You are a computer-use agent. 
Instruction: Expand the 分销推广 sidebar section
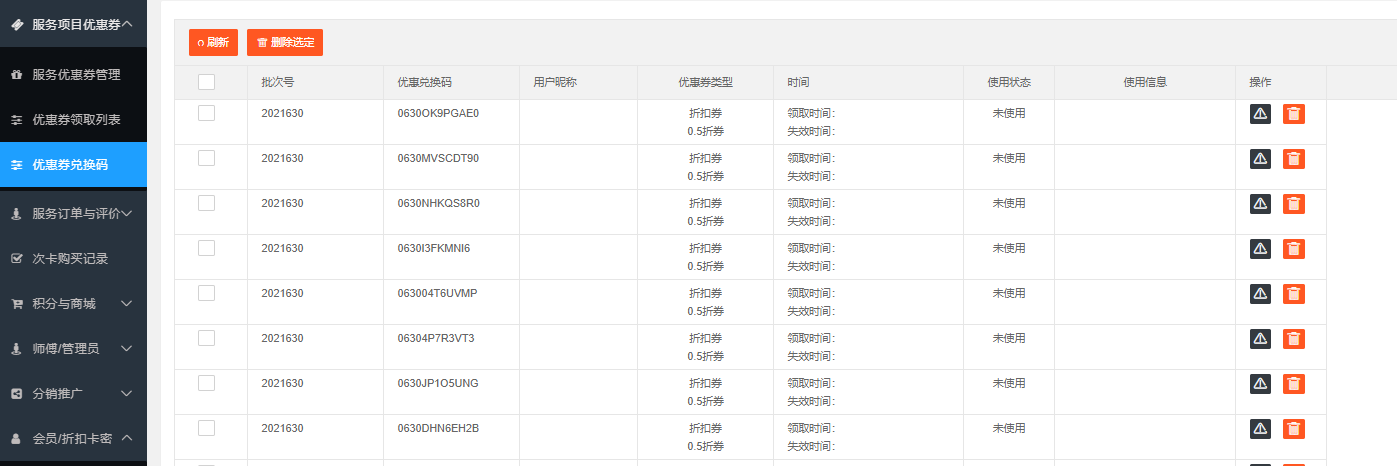click(73, 394)
